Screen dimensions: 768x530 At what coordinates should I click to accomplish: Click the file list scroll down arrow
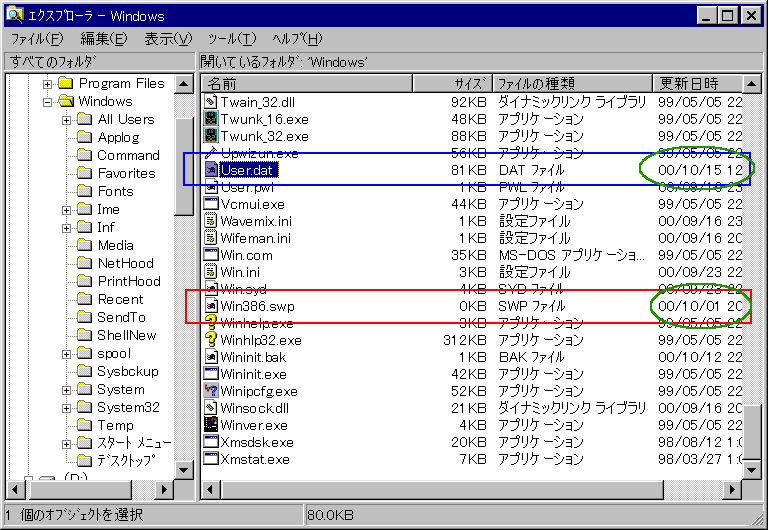coord(750,469)
